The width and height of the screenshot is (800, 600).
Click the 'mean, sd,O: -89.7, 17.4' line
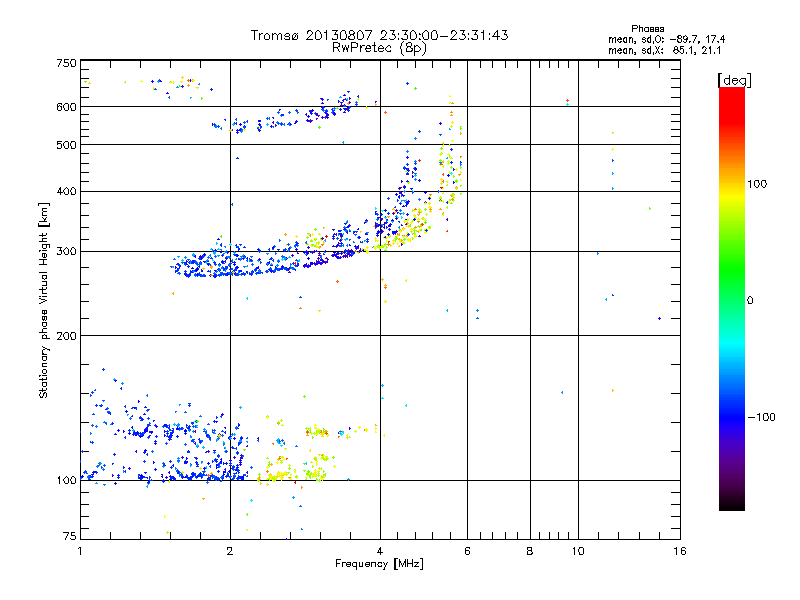(666, 39)
